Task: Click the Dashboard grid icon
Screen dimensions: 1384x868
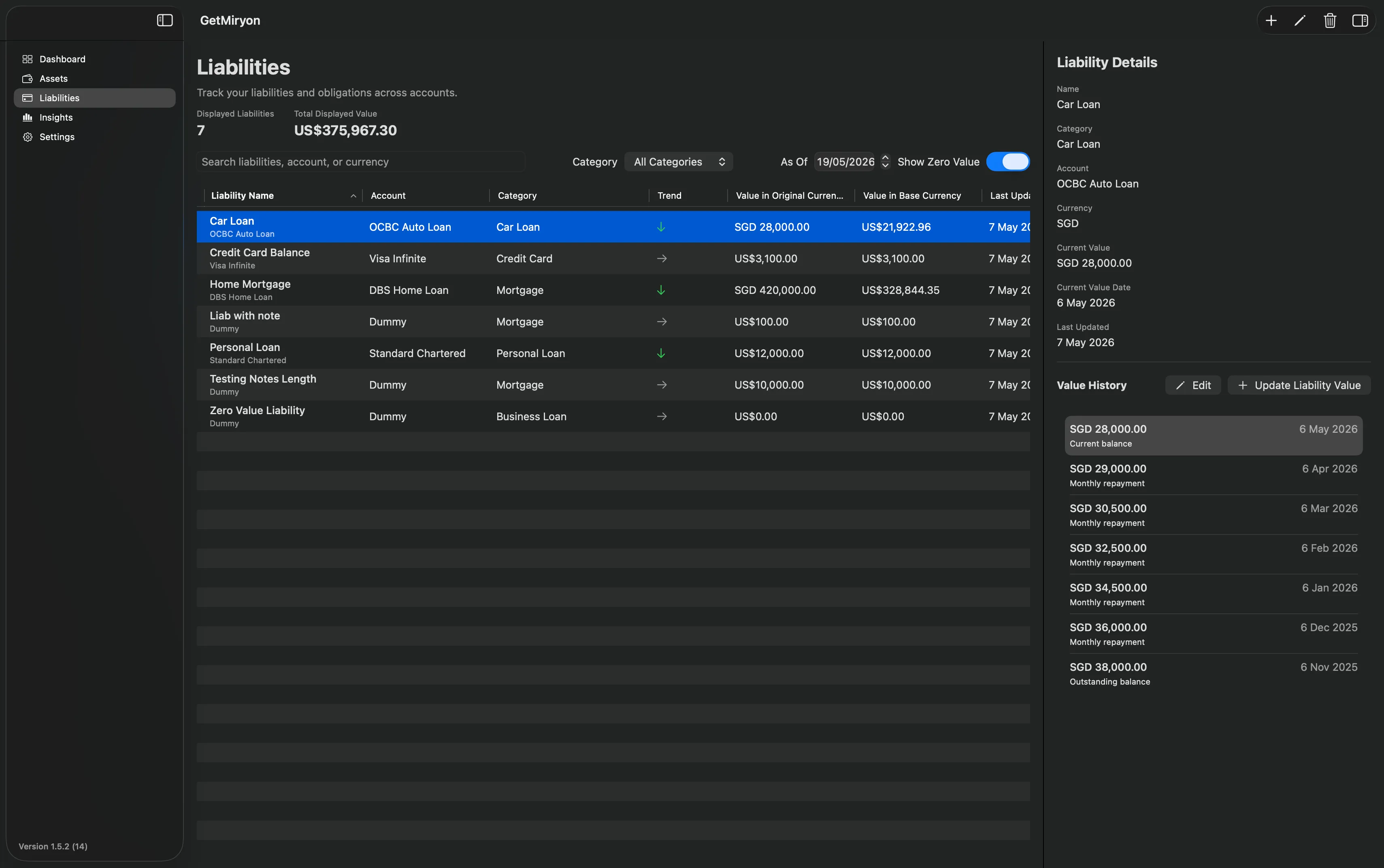Action: (27, 59)
